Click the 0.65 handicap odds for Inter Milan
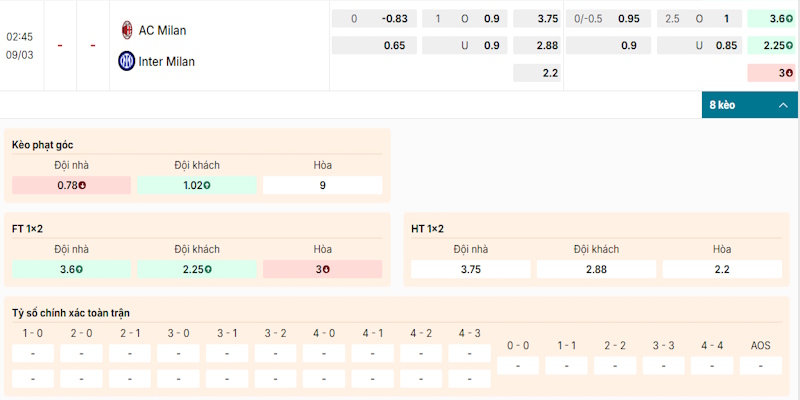Image resolution: width=800 pixels, height=400 pixels. (393, 45)
